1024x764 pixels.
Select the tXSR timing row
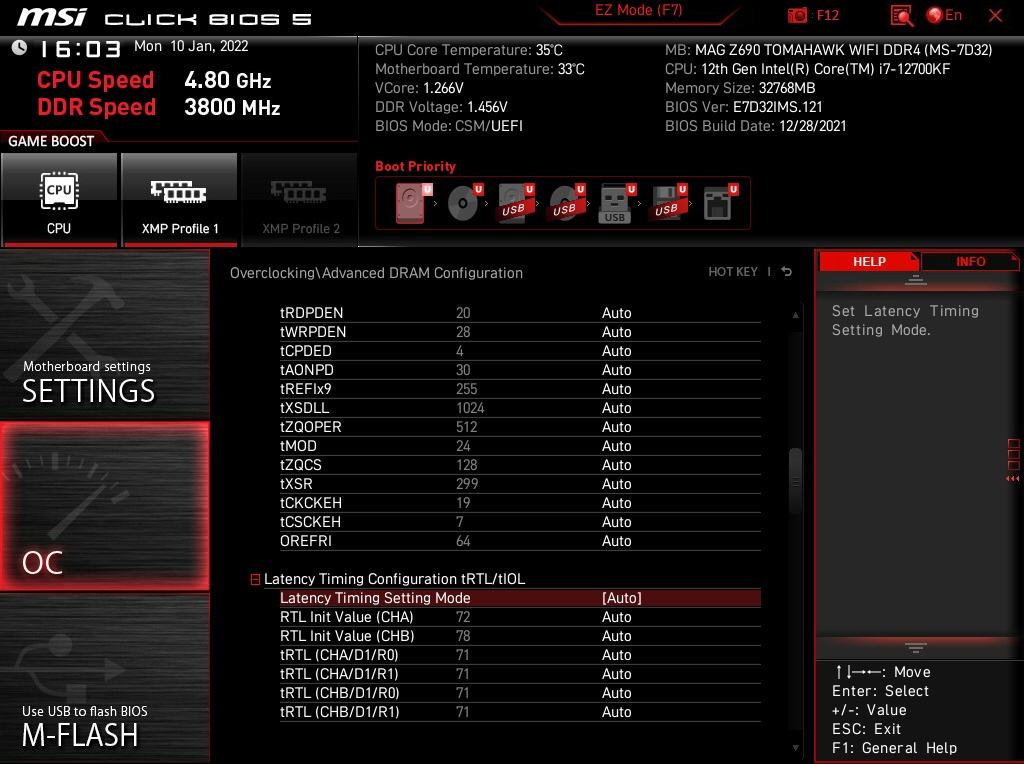[x=520, y=483]
